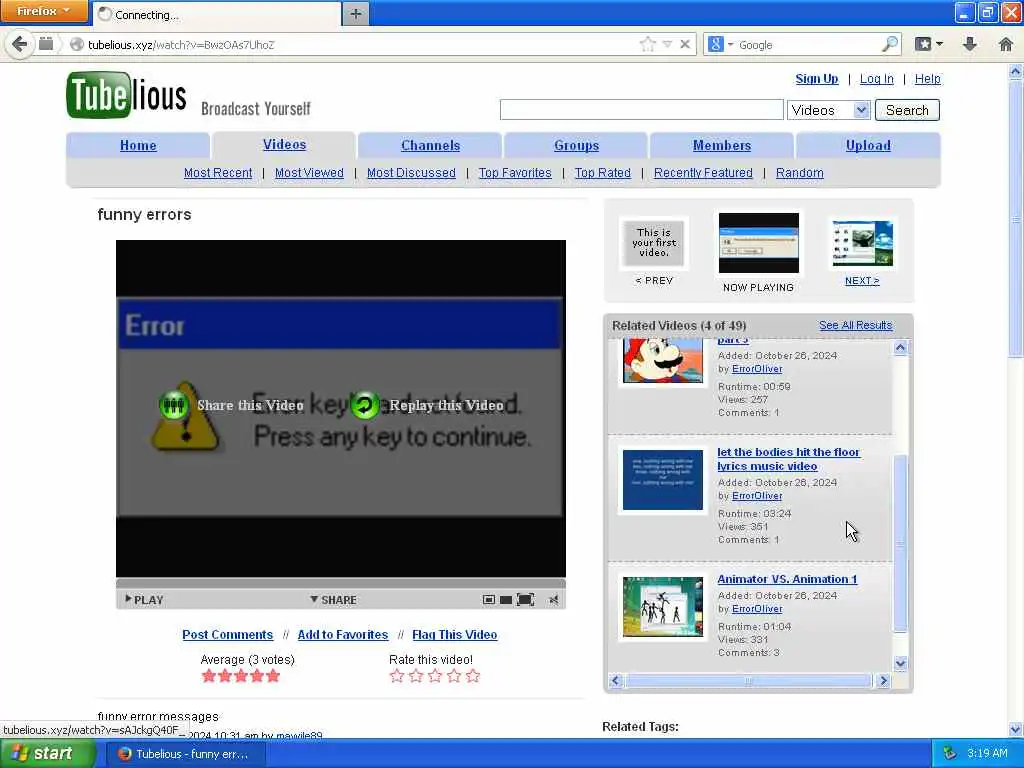Image resolution: width=1024 pixels, height=768 pixels.
Task: Click Post Comments link
Action: coord(227,635)
